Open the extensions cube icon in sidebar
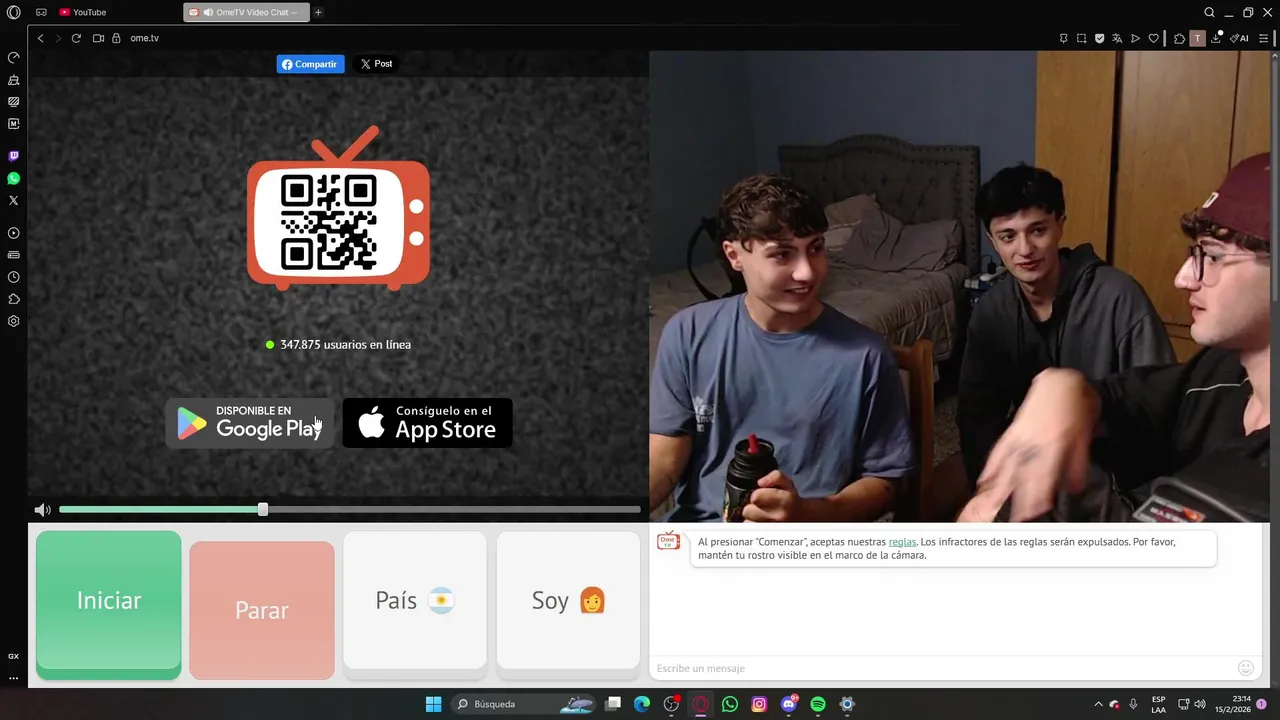 [x=14, y=299]
